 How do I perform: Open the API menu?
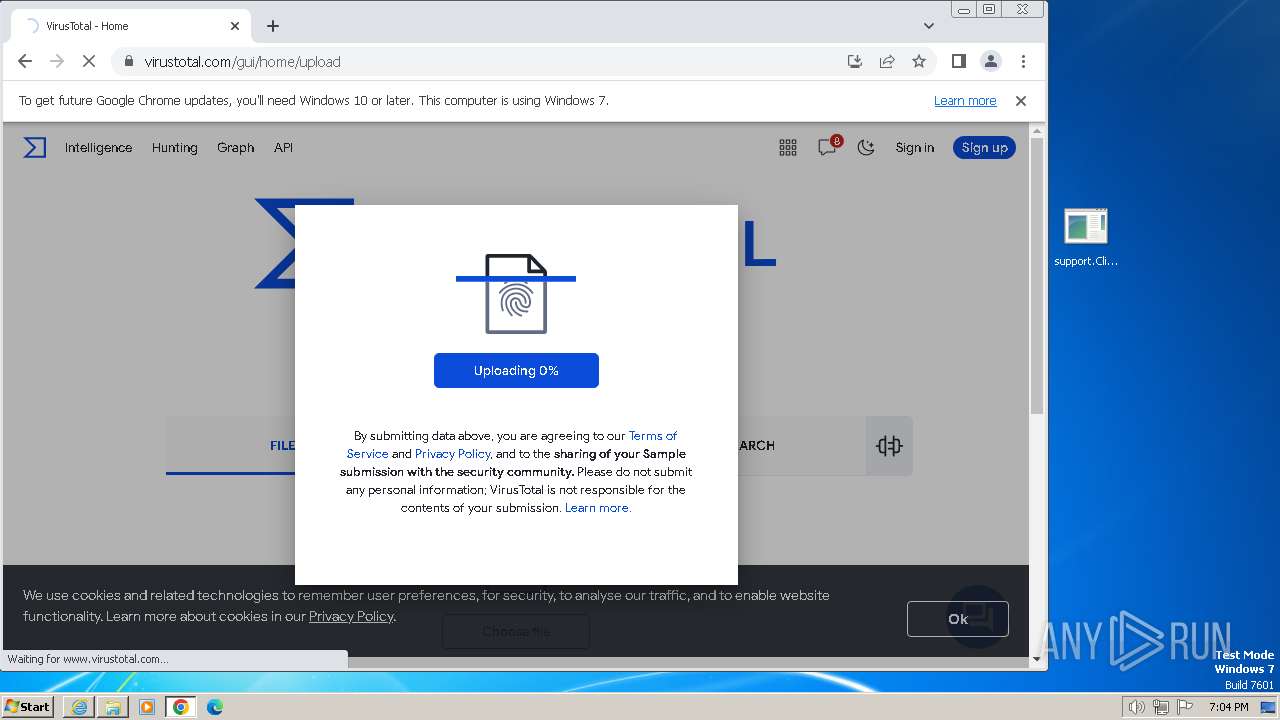pos(284,148)
